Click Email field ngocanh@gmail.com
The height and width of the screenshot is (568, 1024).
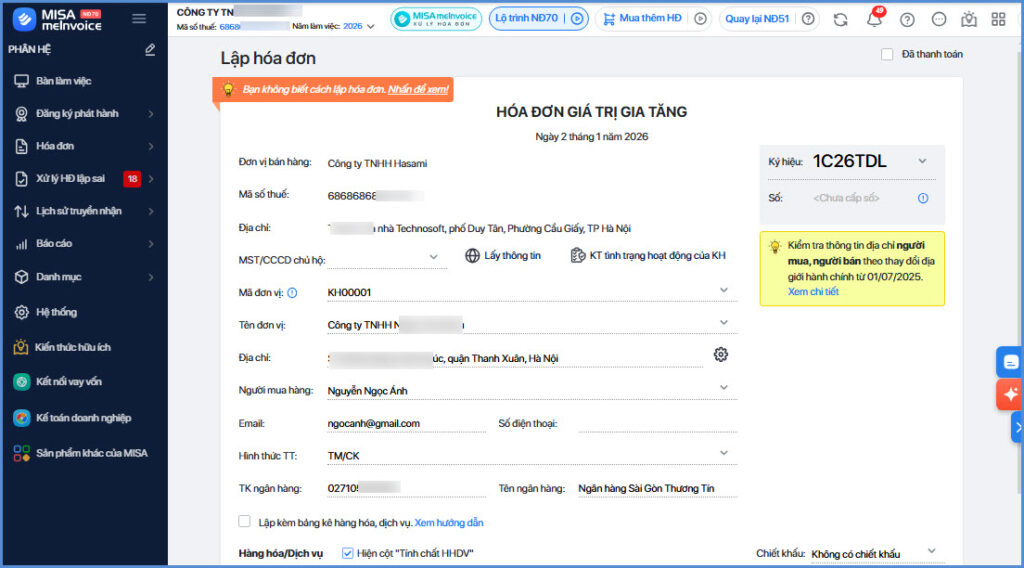pos(406,423)
